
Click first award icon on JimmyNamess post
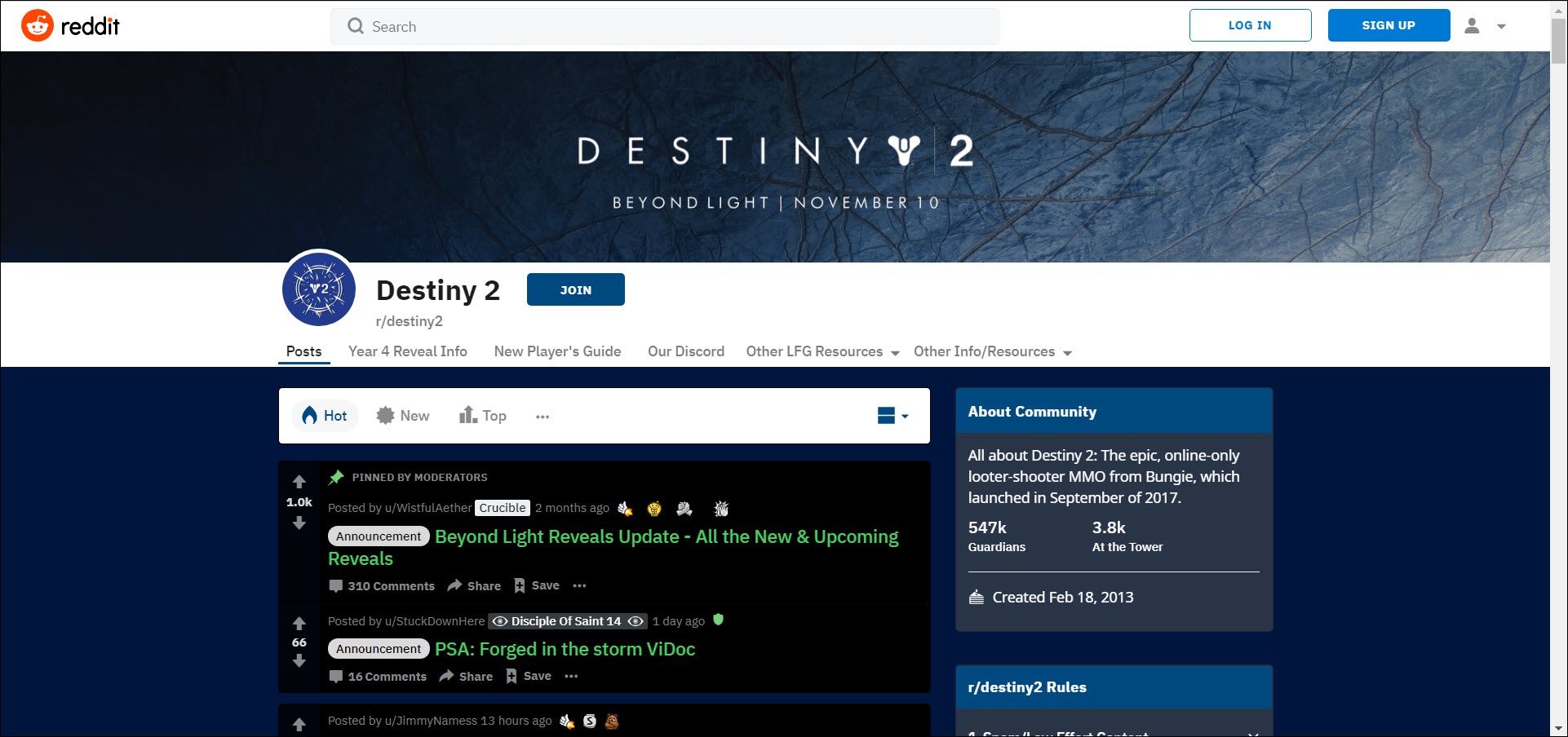(x=567, y=721)
